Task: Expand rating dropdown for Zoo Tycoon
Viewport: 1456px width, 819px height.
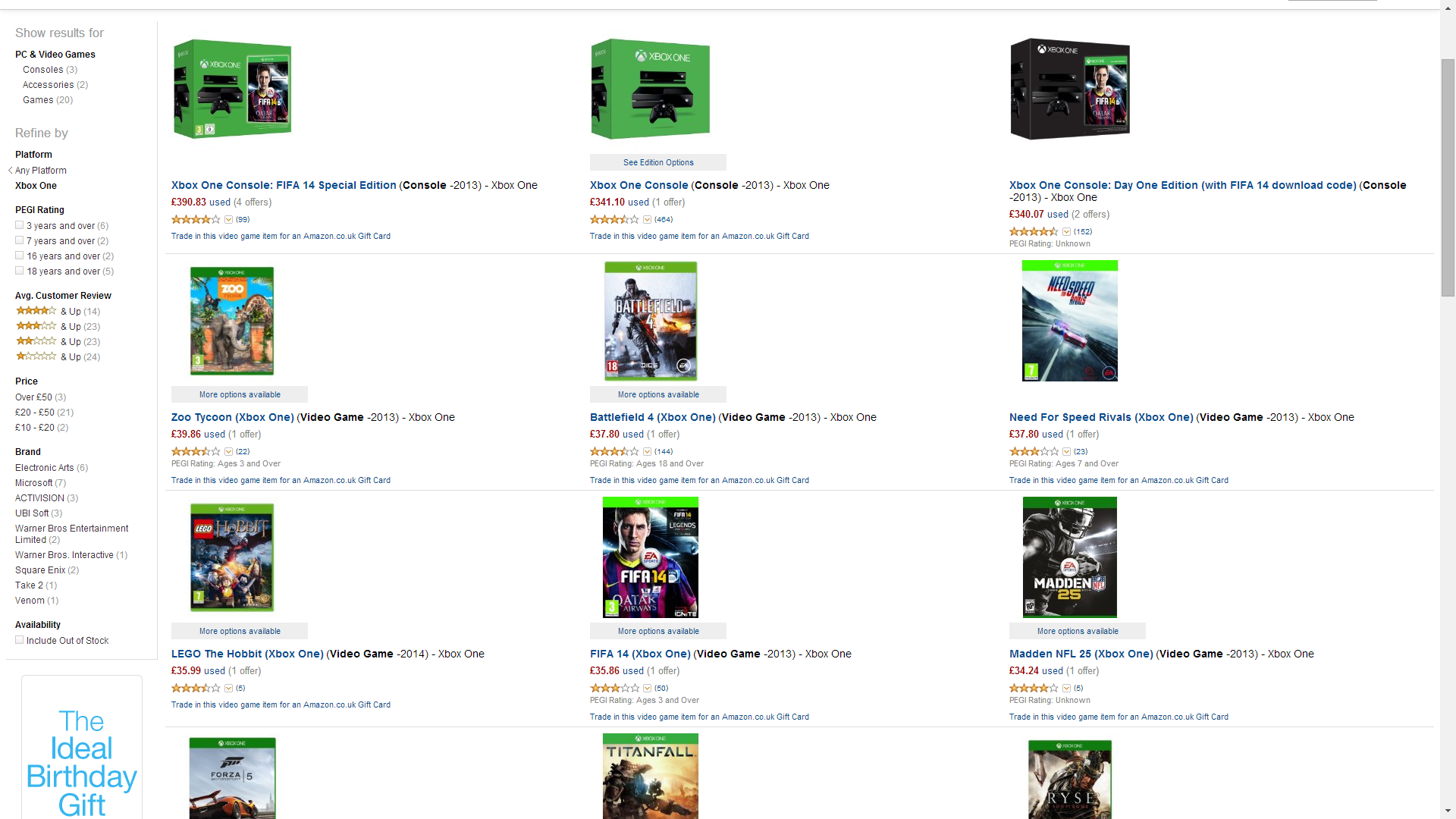Action: [x=228, y=452]
